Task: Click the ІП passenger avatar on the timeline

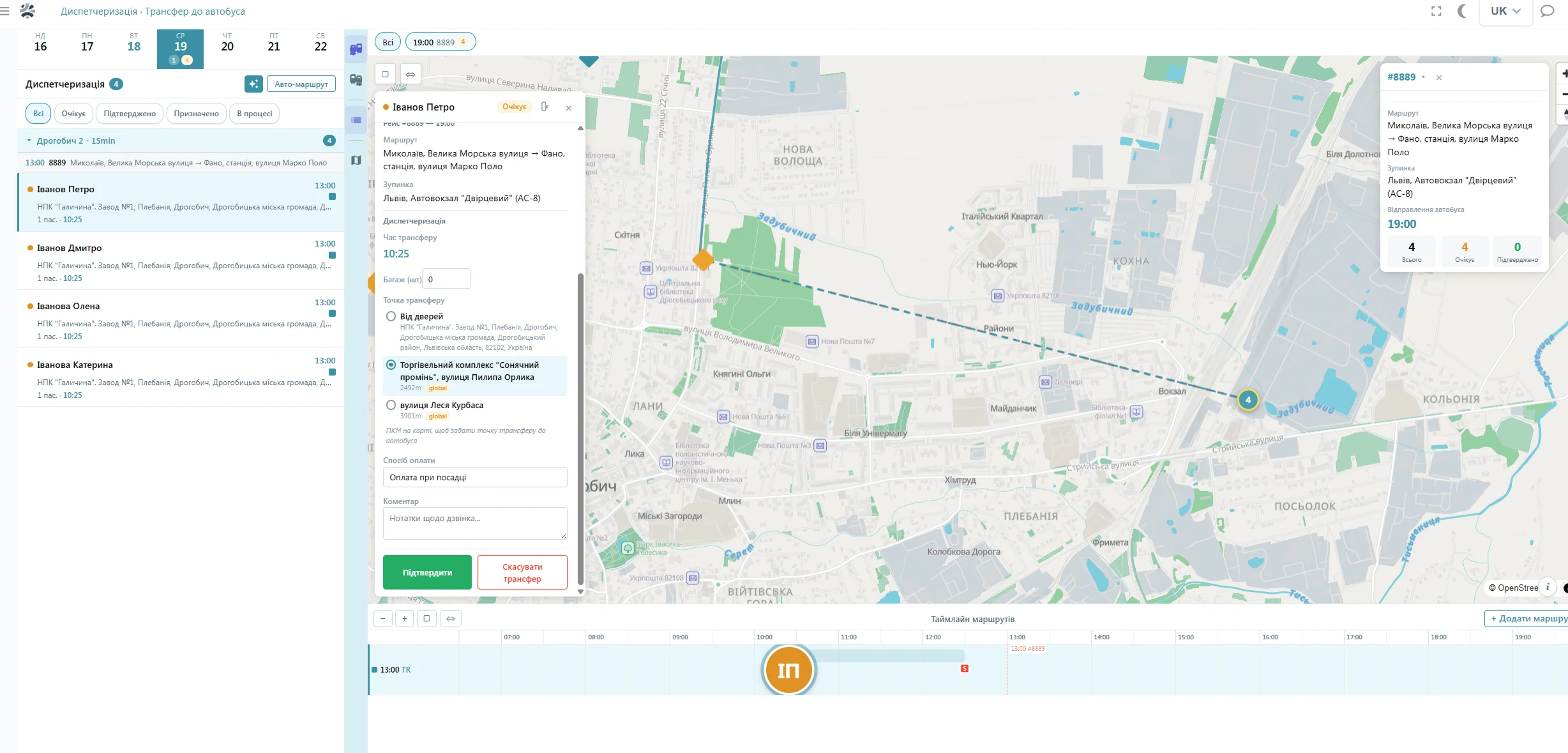Action: [788, 670]
